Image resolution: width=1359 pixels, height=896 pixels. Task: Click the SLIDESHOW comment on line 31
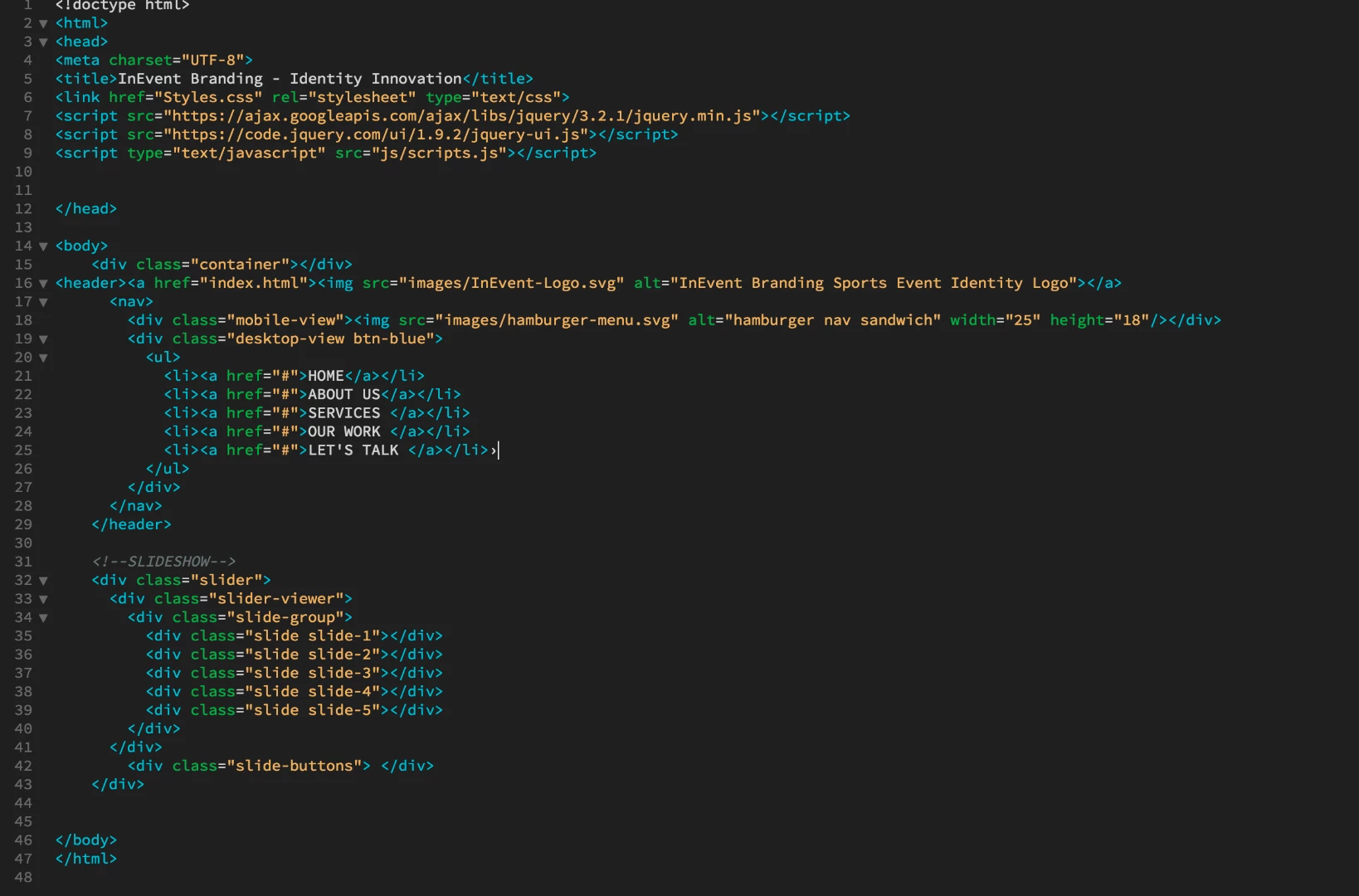point(163,562)
